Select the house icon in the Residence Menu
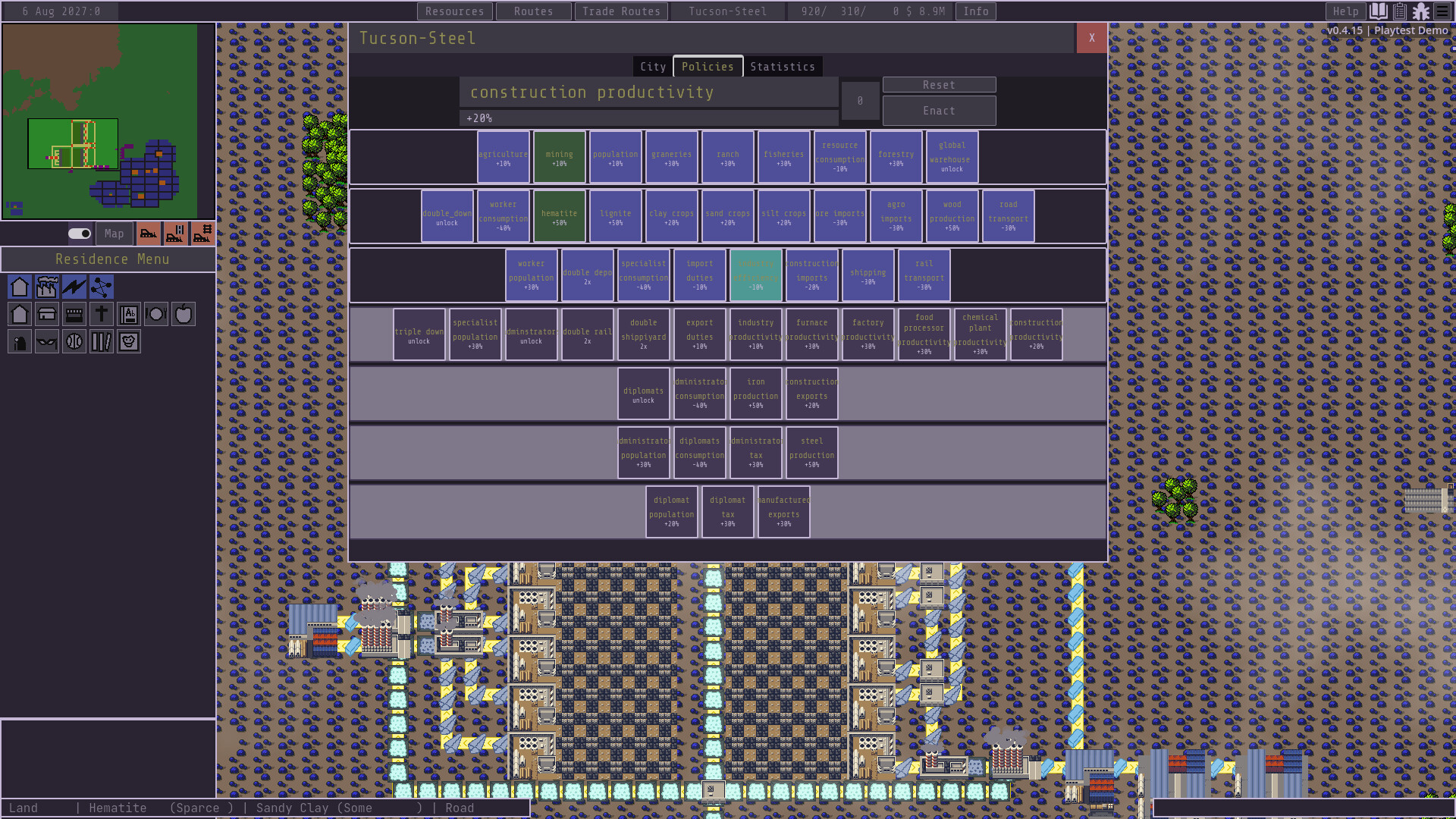 pos(19,287)
